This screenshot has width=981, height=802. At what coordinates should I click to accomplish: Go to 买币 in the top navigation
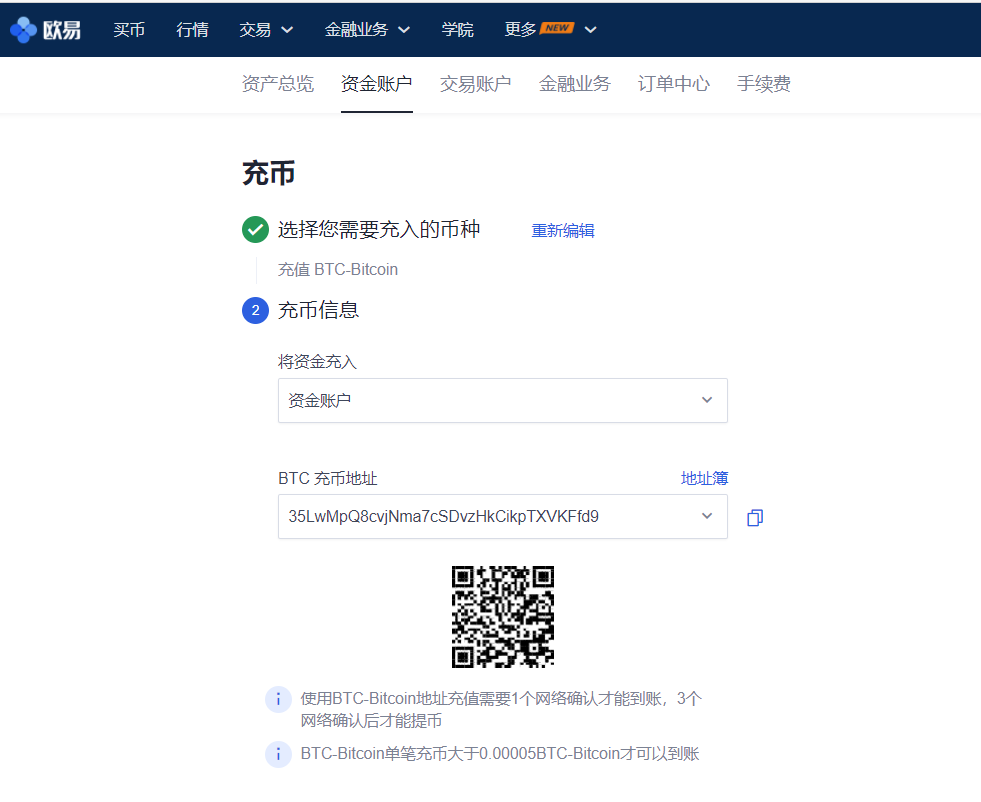129,29
